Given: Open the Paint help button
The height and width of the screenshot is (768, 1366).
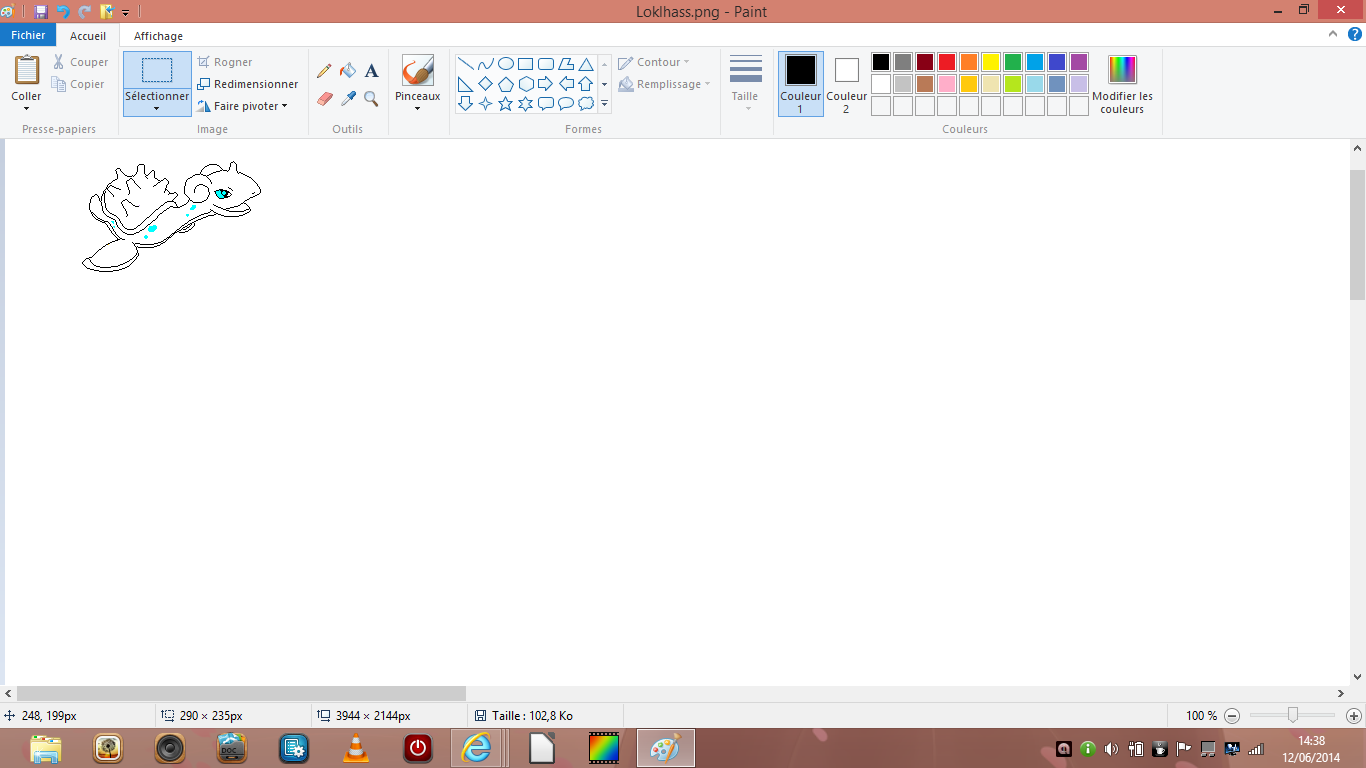Looking at the screenshot, I should (x=1354, y=34).
